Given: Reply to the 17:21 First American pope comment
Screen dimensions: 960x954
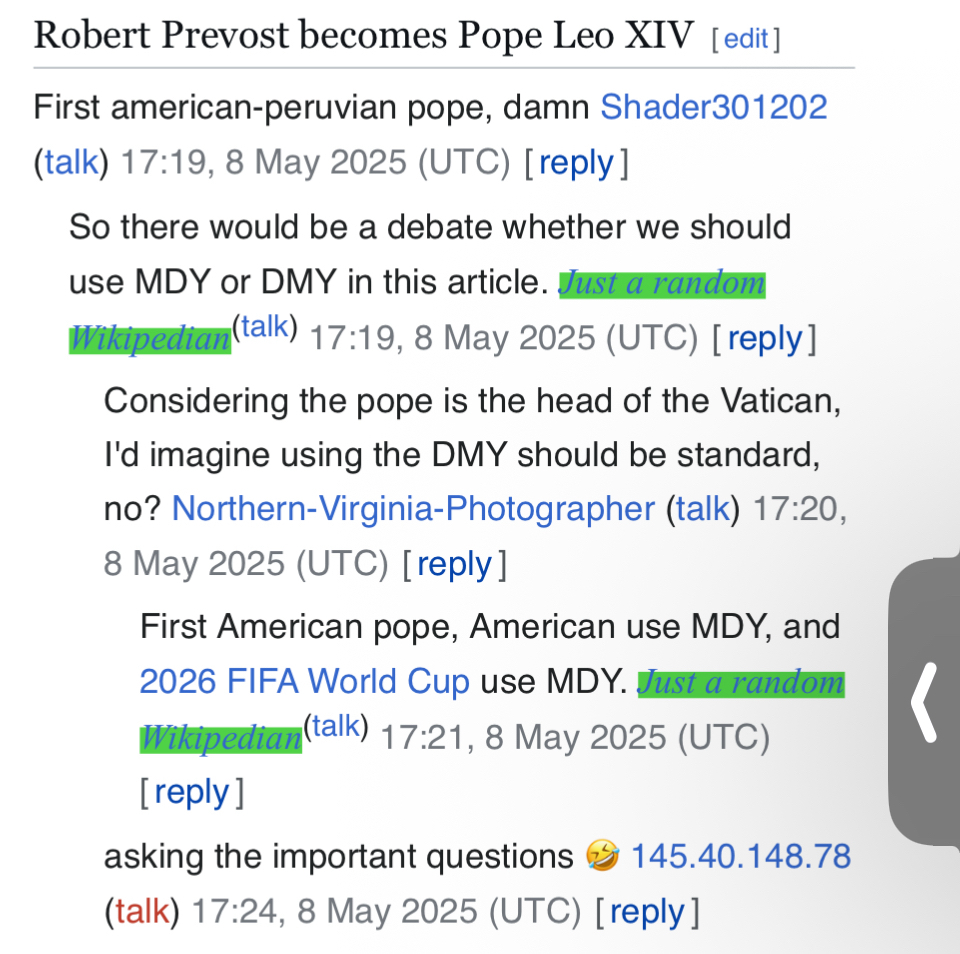Looking at the screenshot, I should tap(191, 793).
